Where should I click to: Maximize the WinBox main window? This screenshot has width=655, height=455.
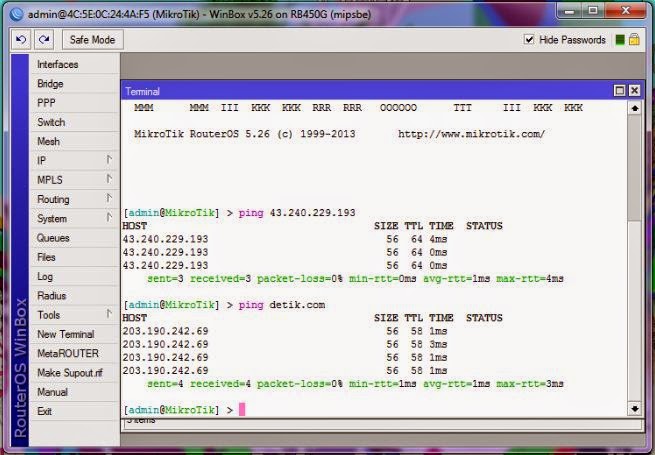tap(593, 11)
